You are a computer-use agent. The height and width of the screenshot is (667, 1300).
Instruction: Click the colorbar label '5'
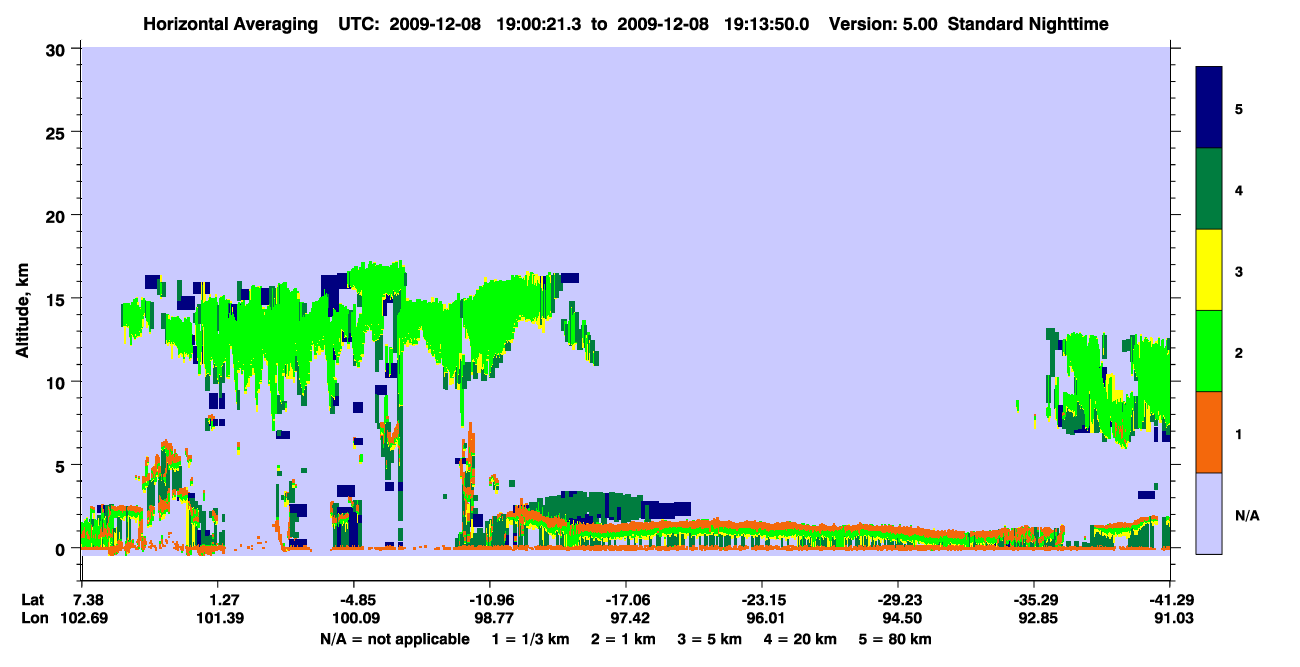click(x=1239, y=108)
